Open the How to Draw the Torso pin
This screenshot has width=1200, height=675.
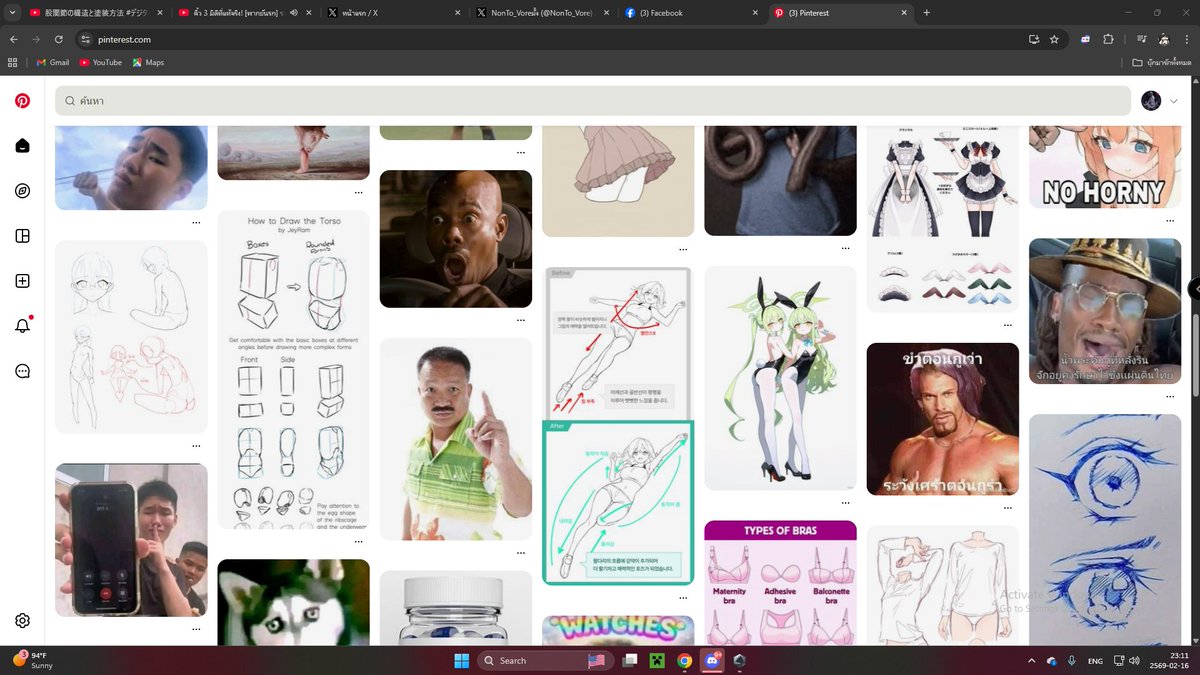click(293, 370)
